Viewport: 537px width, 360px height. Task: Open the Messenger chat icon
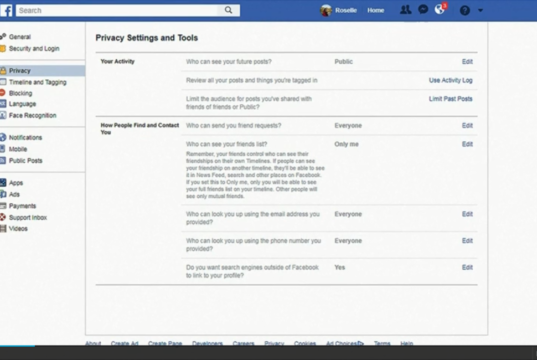pyautogui.click(x=423, y=10)
